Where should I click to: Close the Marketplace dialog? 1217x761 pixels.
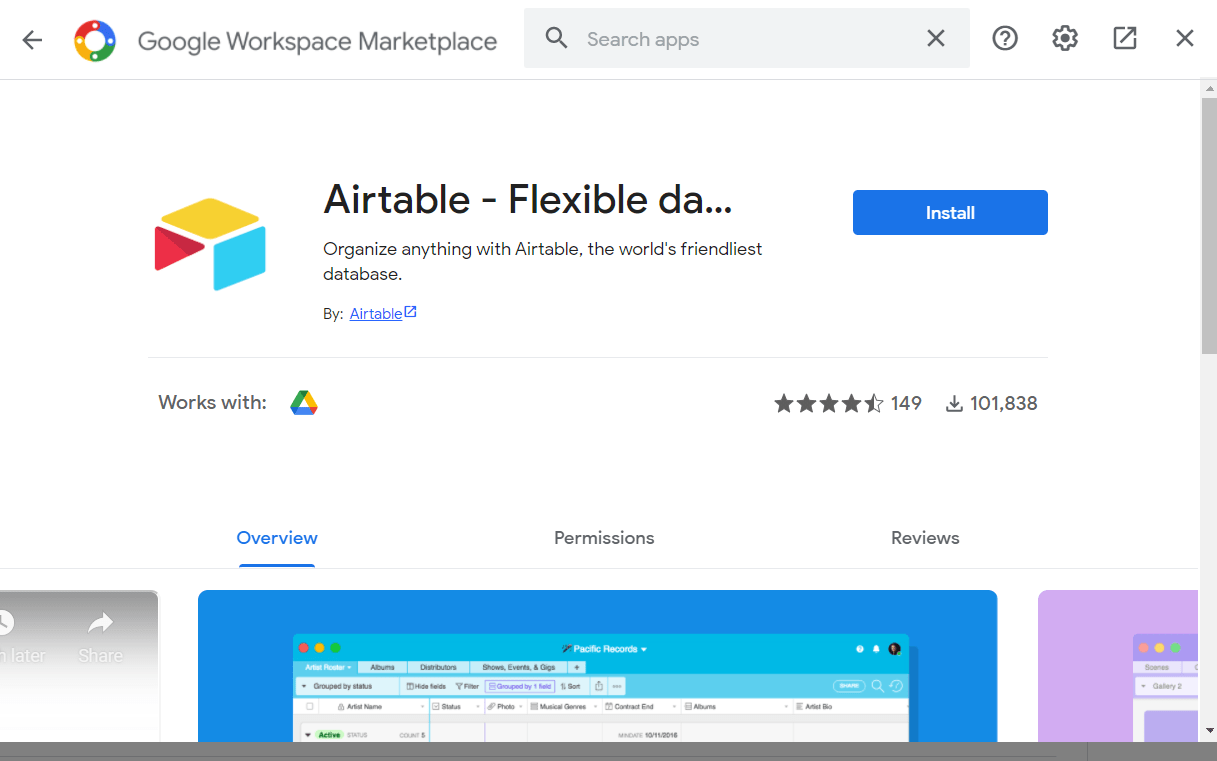(x=1185, y=39)
